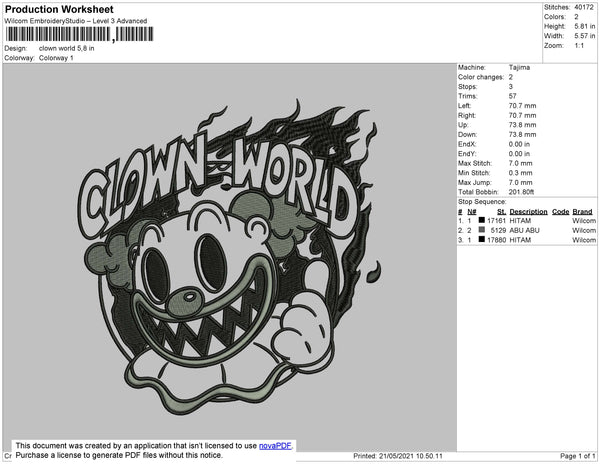This screenshot has height=464, width=600.
Task: Click the Wilcom brand in the ABU ABU row
Action: point(584,230)
